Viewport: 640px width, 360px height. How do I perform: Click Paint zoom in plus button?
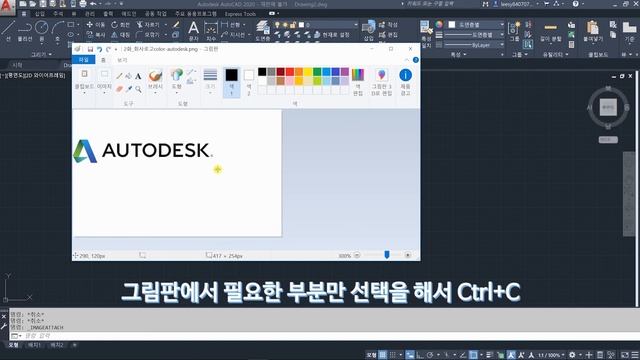click(407, 256)
